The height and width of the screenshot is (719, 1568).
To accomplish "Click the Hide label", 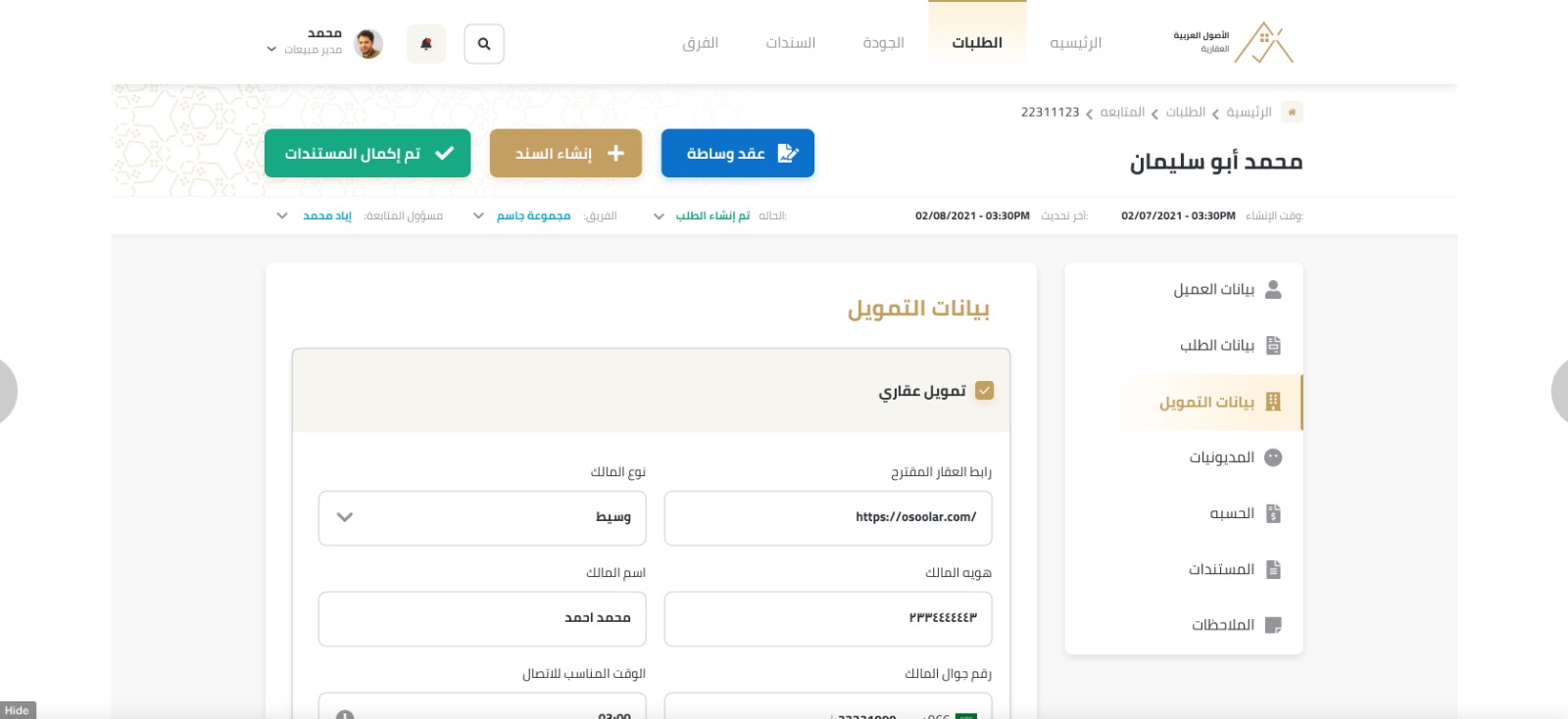I will (x=18, y=710).
